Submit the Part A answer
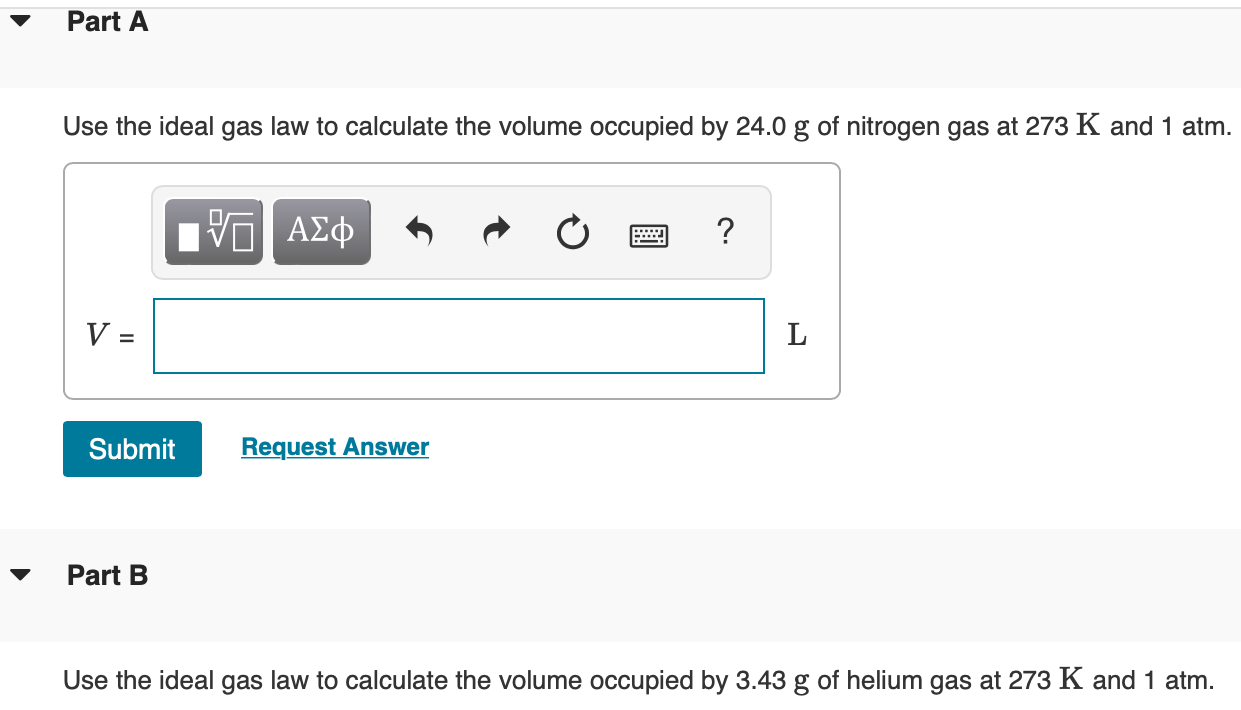The width and height of the screenshot is (1241, 710). point(131,448)
